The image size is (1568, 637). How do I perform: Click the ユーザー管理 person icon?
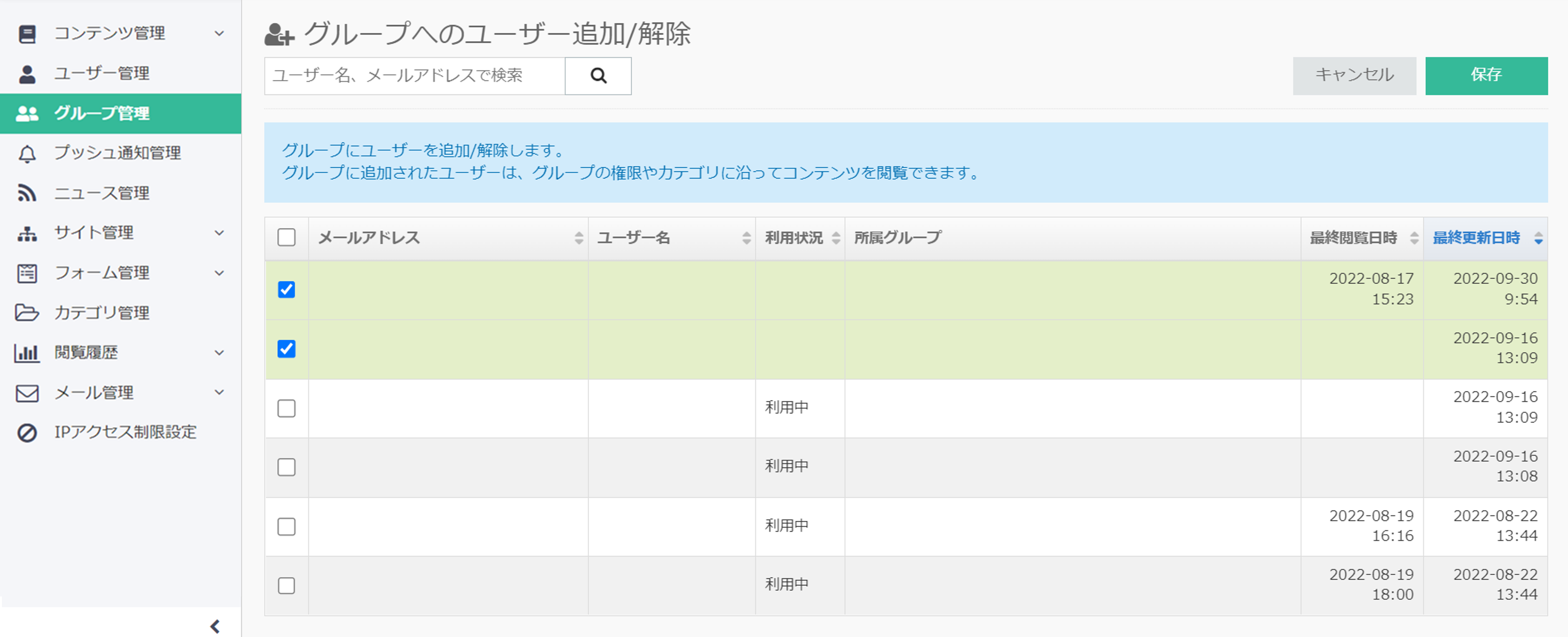point(27,74)
